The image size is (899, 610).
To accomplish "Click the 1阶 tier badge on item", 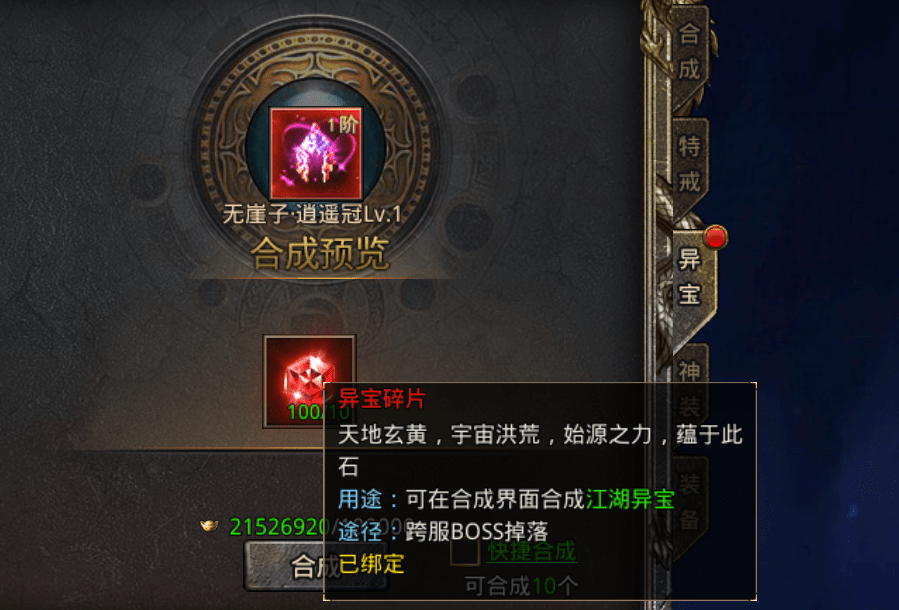I will pos(343,124).
